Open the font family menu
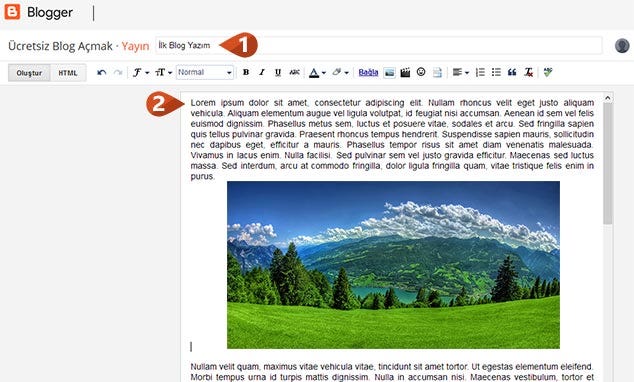The width and height of the screenshot is (634, 382). [x=141, y=73]
